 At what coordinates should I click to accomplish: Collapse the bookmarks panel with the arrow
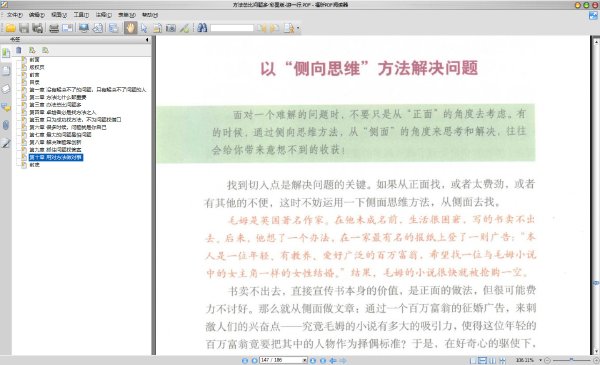point(147,39)
